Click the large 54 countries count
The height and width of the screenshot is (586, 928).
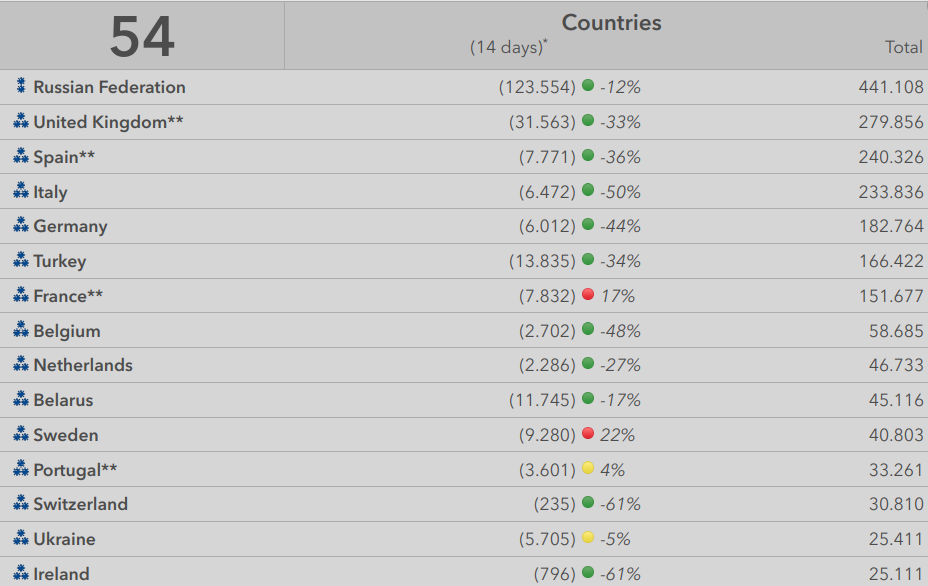point(142,37)
